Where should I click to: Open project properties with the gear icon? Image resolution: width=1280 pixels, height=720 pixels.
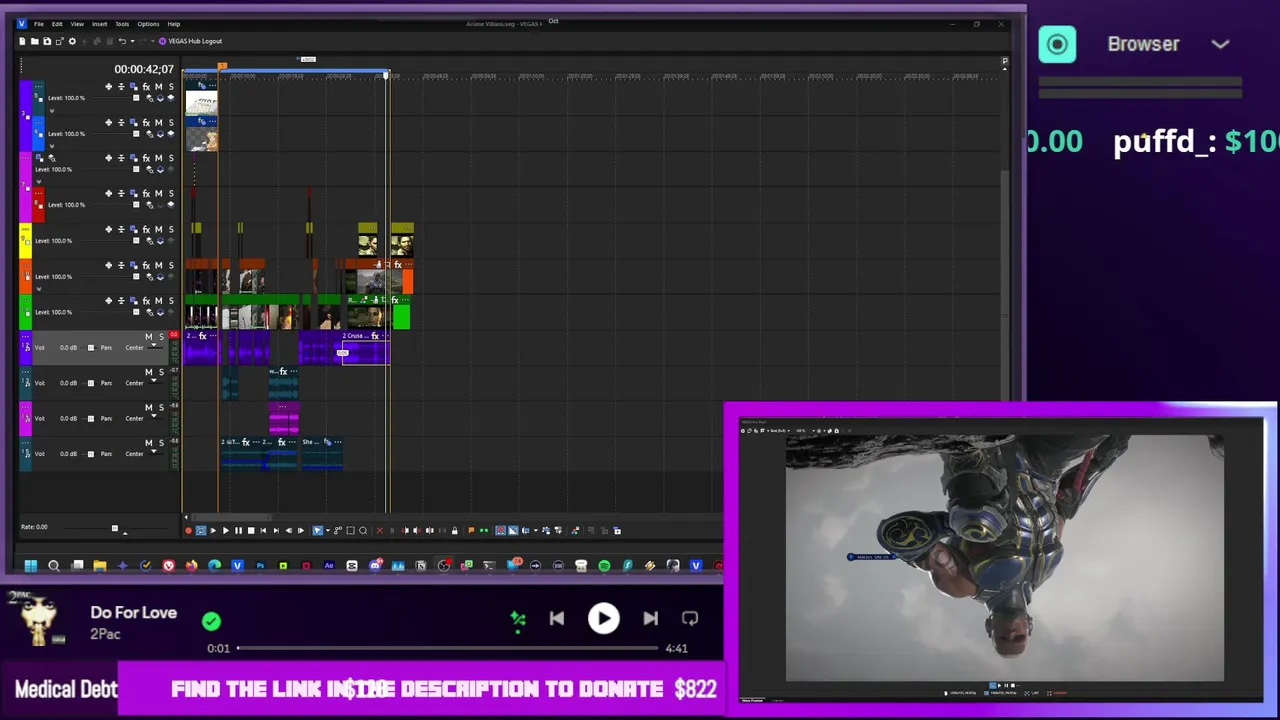click(72, 41)
